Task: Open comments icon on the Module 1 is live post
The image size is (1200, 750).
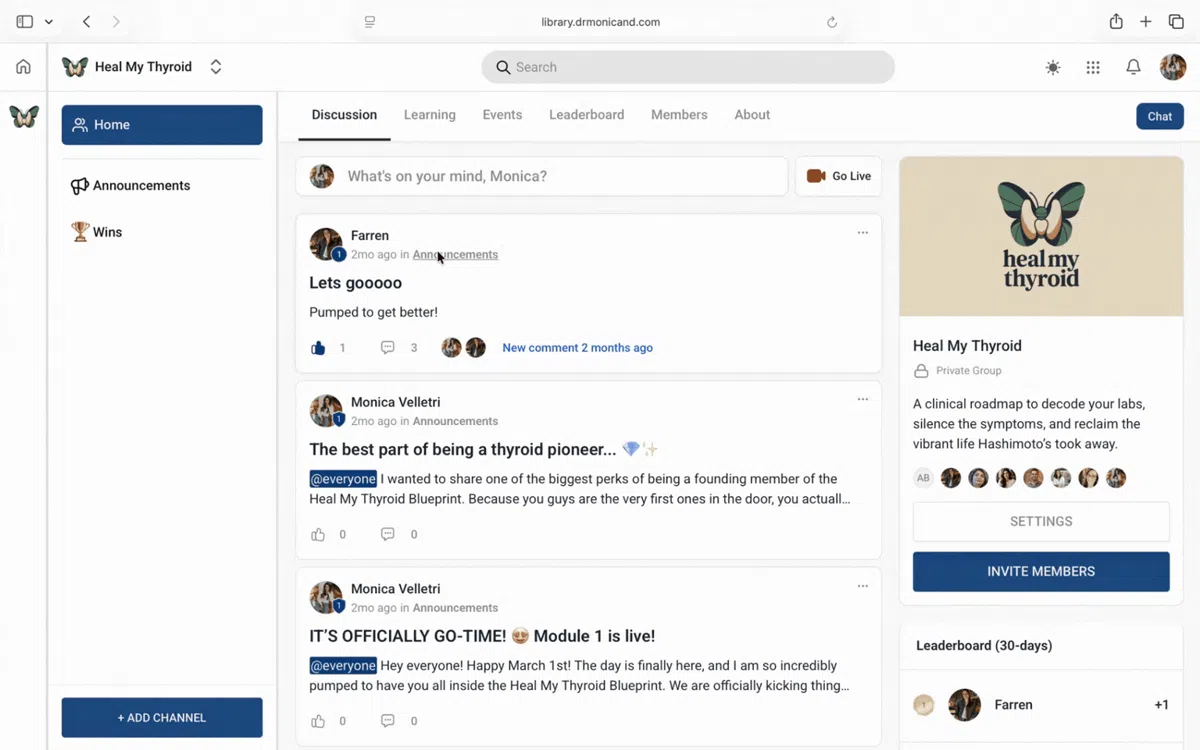Action: click(388, 721)
